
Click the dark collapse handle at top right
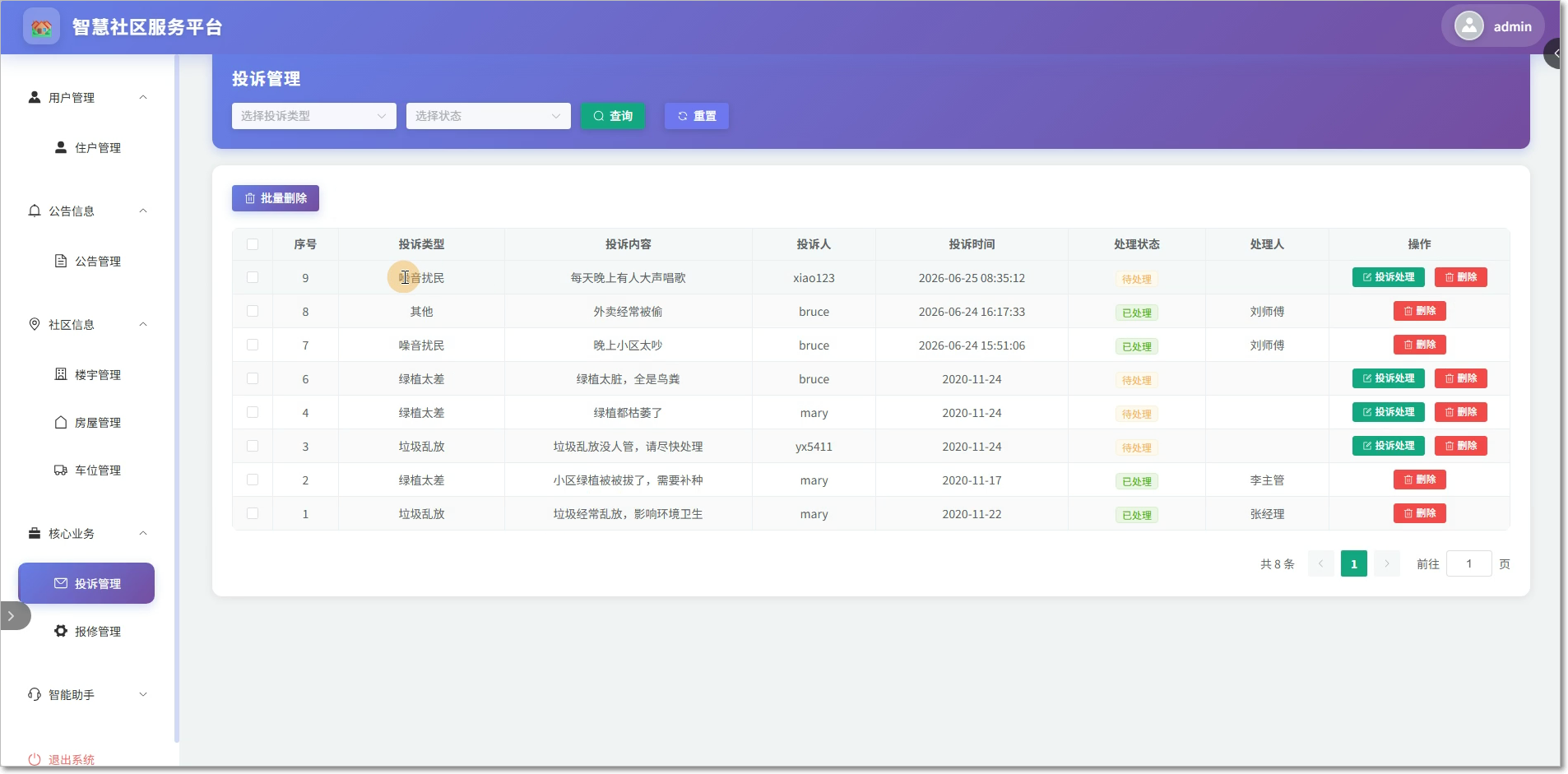pos(1554,53)
